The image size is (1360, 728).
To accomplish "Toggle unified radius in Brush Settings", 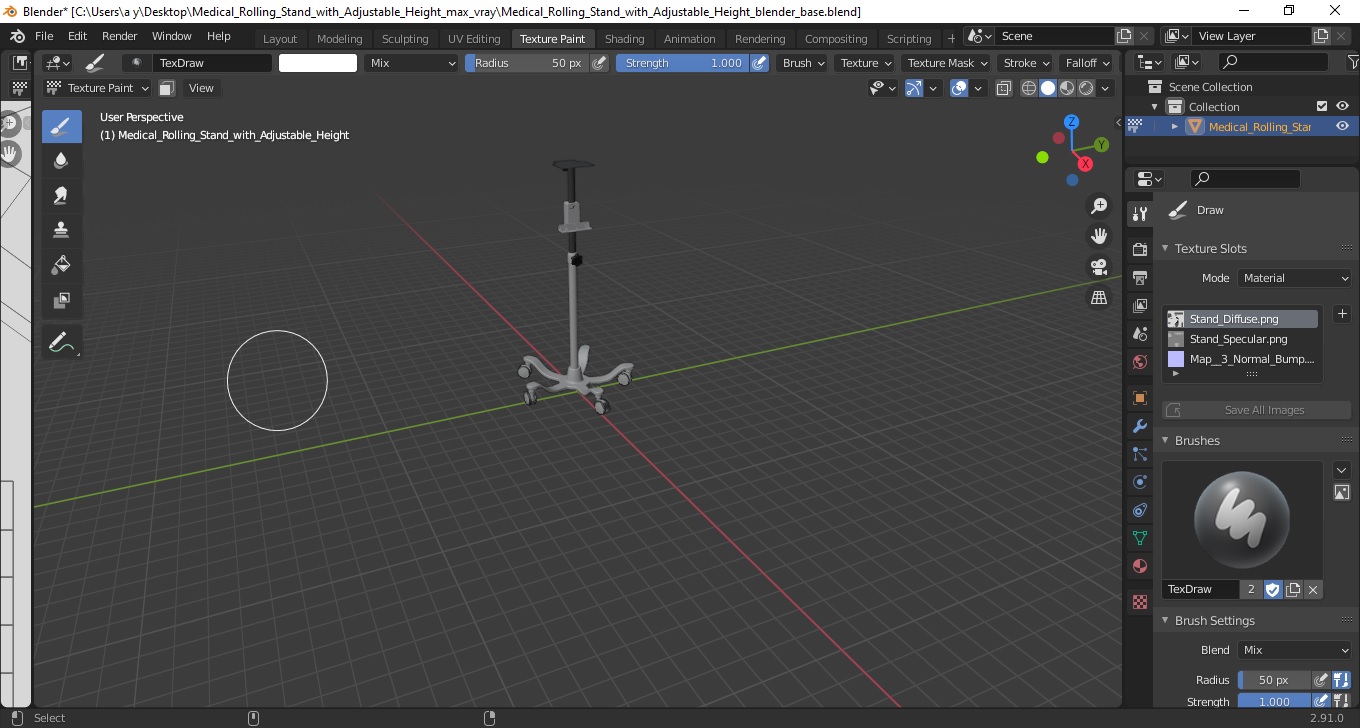I will coord(1342,680).
